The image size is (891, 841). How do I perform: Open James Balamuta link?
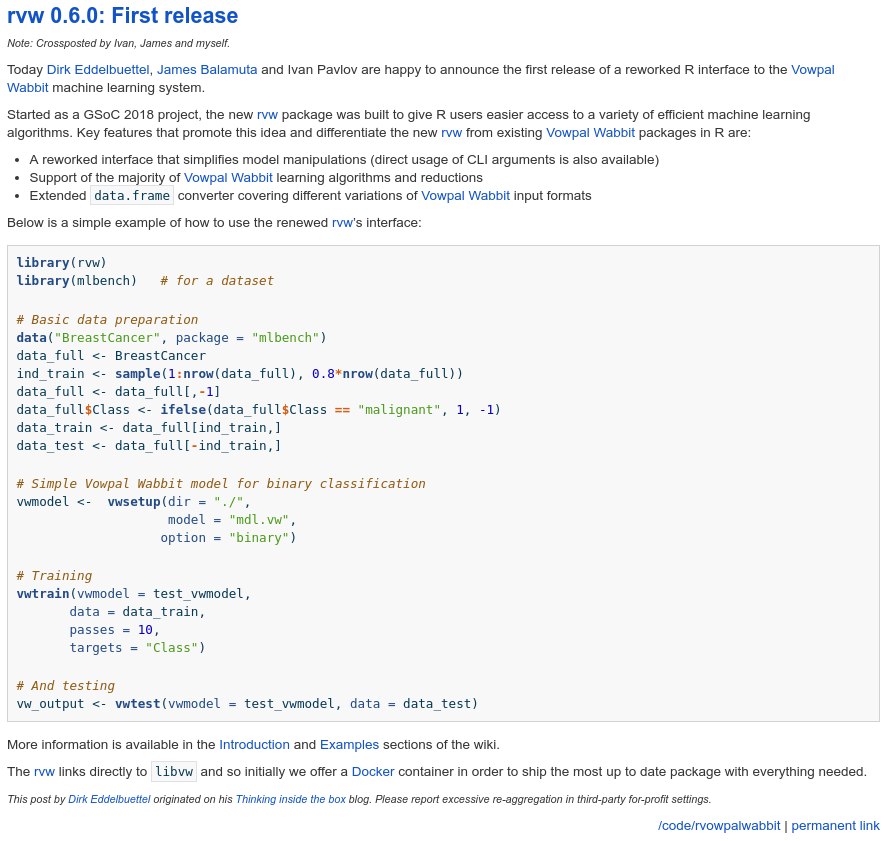207,70
